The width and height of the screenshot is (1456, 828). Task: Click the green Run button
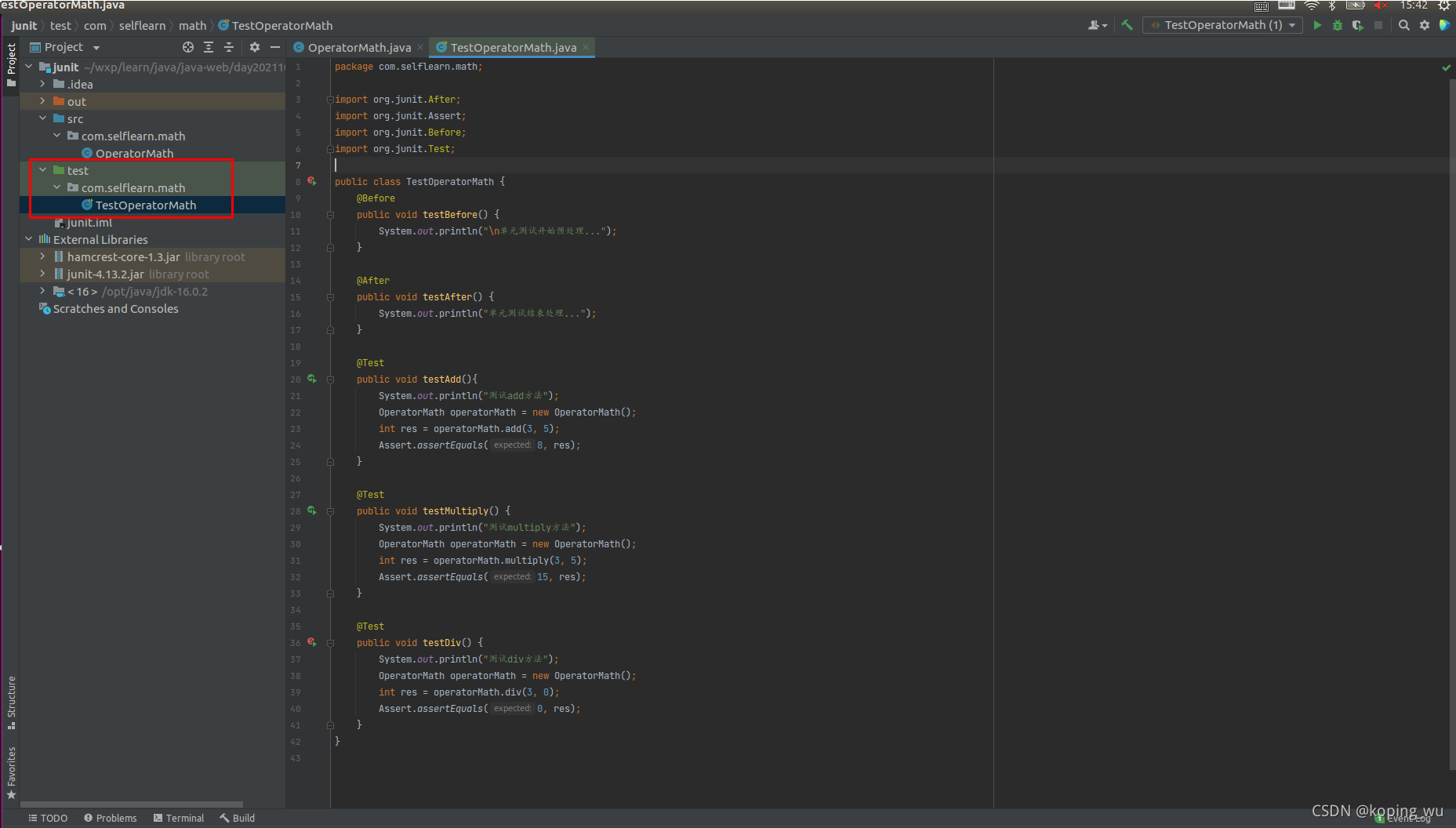[x=1317, y=25]
